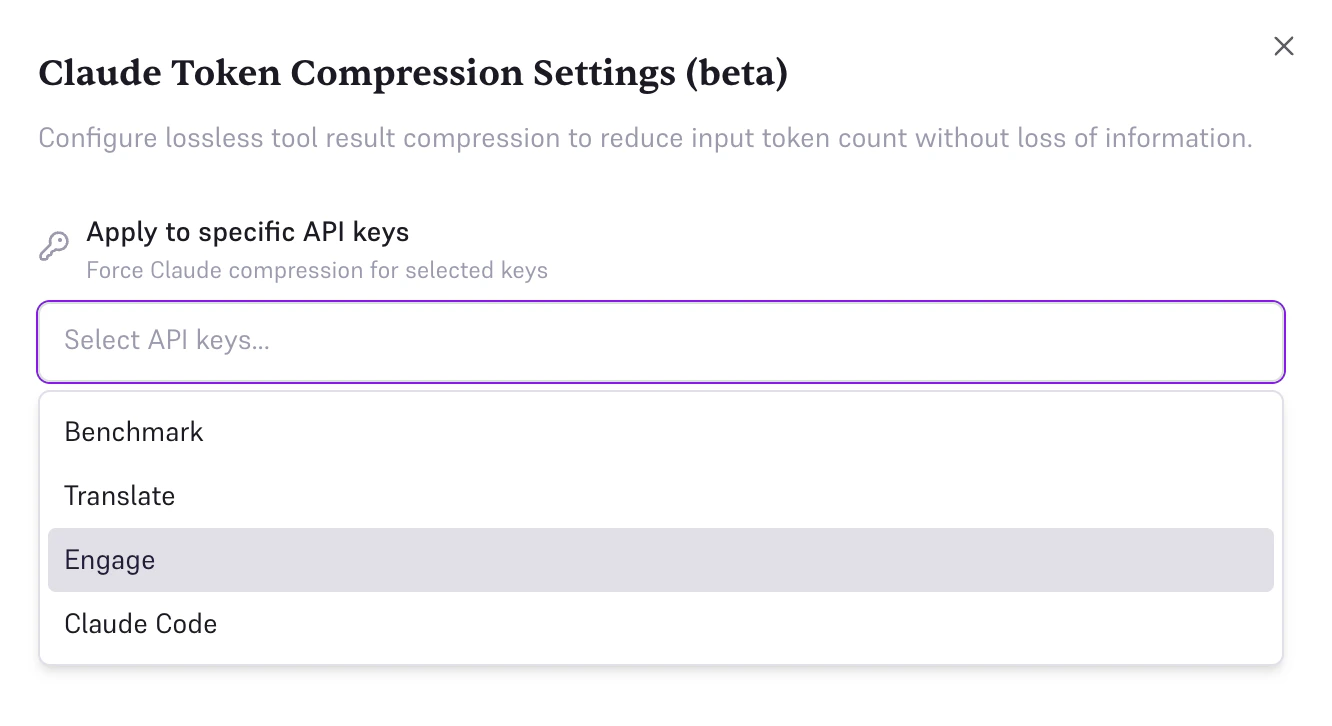Click the key icon next to API keys heading

point(54,245)
